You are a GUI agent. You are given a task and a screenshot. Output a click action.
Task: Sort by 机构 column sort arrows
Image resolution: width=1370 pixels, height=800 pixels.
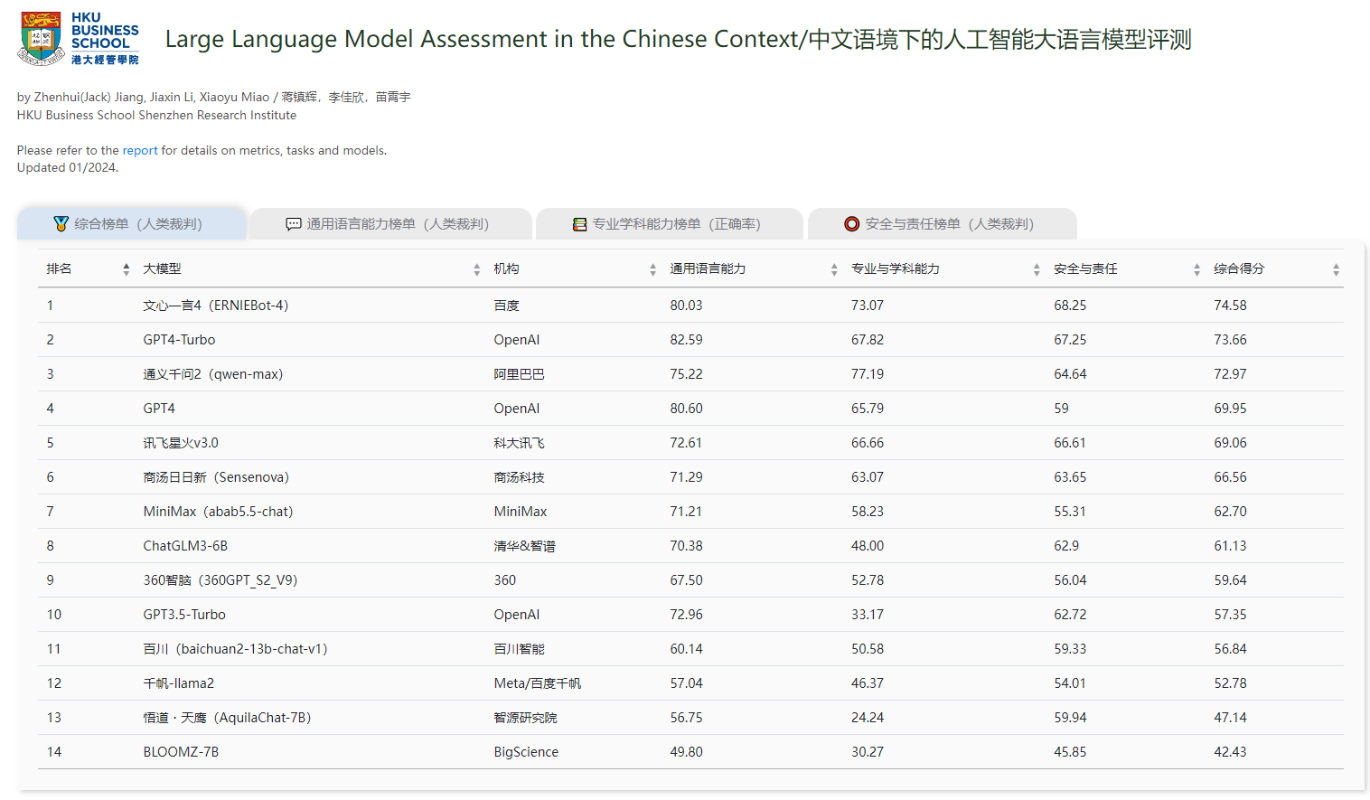pyautogui.click(x=653, y=270)
